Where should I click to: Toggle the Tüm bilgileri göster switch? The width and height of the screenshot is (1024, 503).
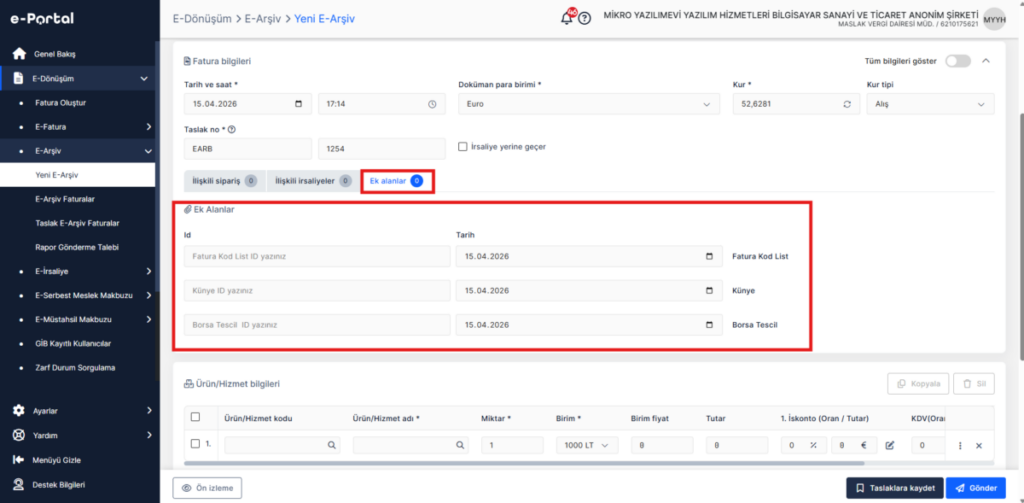point(957,61)
